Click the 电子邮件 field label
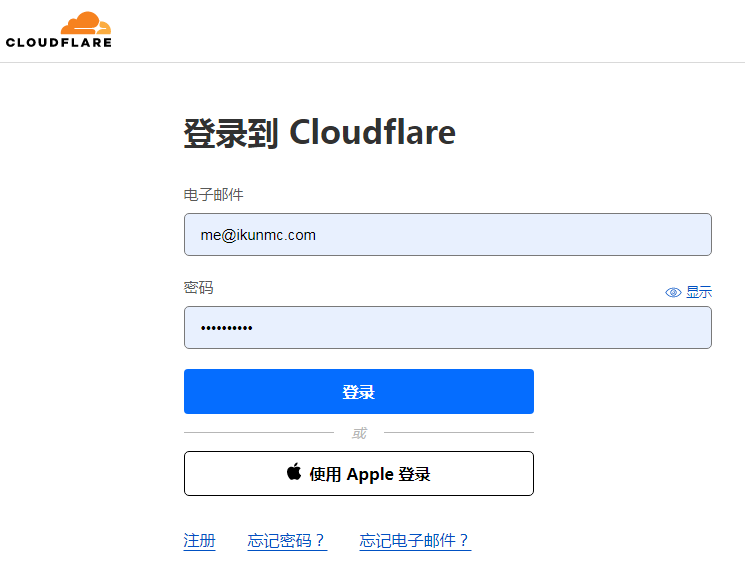The height and width of the screenshot is (561, 745). click(x=214, y=194)
